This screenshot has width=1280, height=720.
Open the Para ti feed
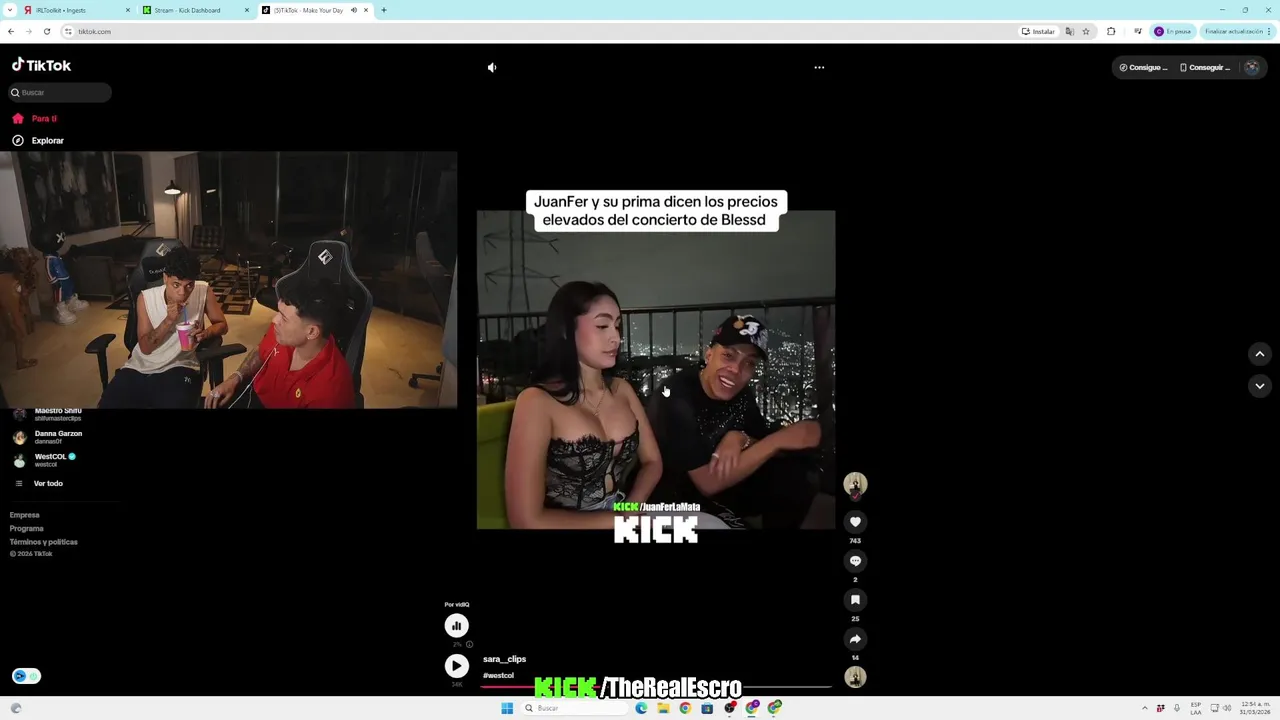coord(35,118)
